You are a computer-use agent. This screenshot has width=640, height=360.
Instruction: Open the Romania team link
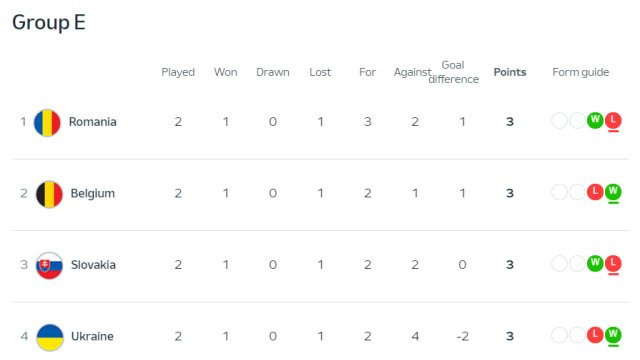93,122
